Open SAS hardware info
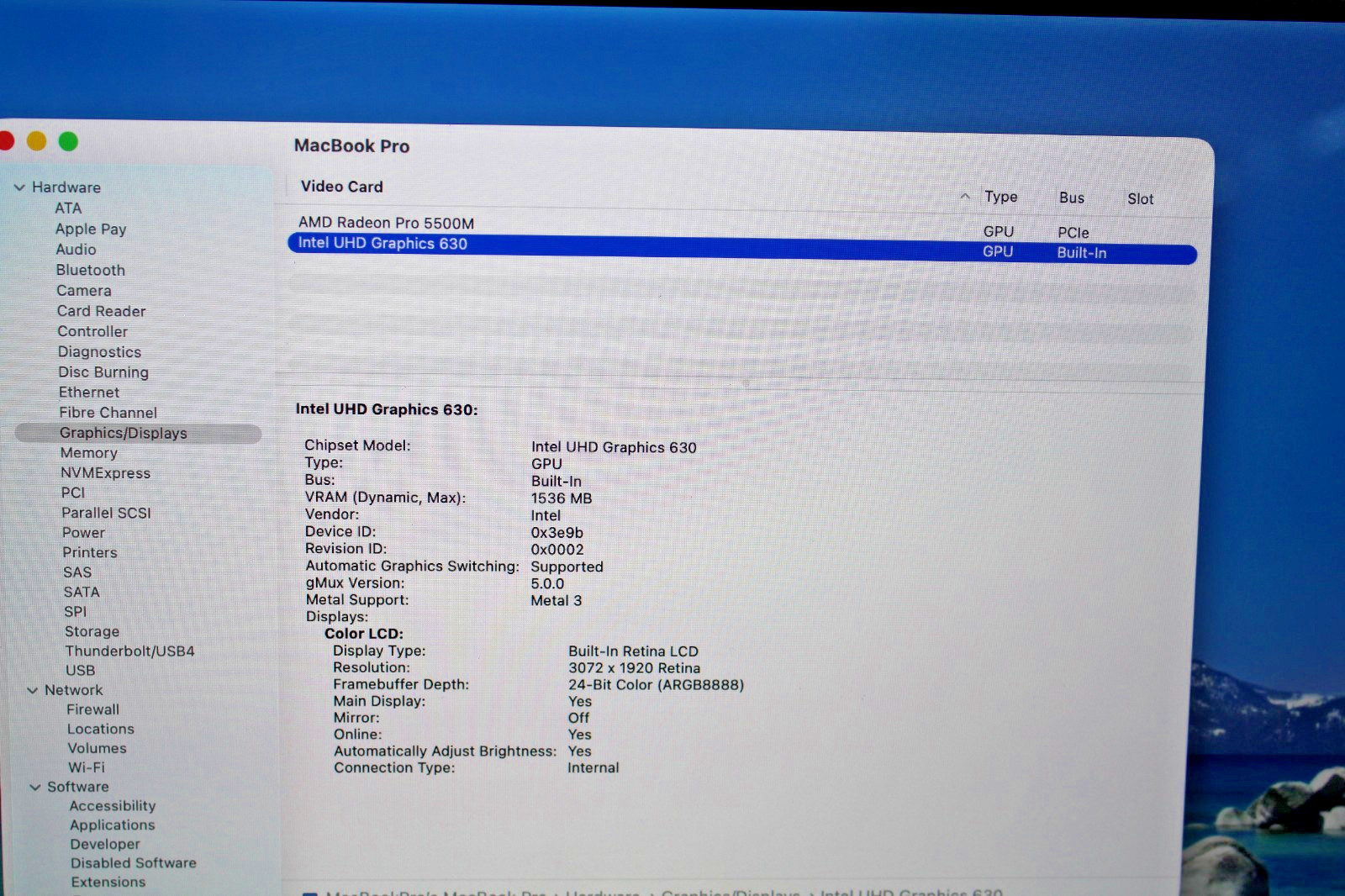The image size is (1345, 896). tap(77, 572)
